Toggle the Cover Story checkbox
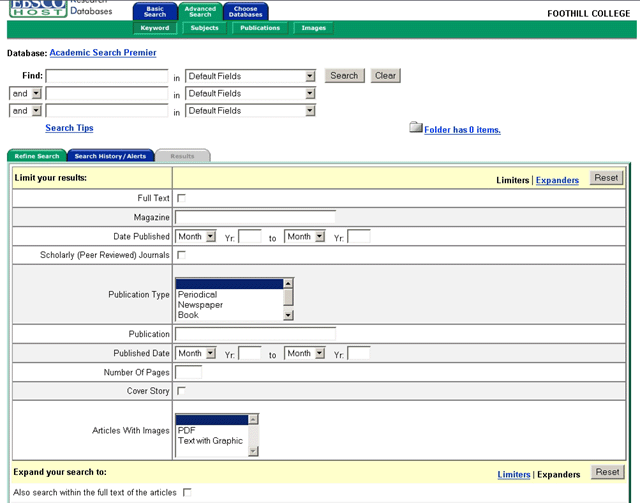 point(181,391)
